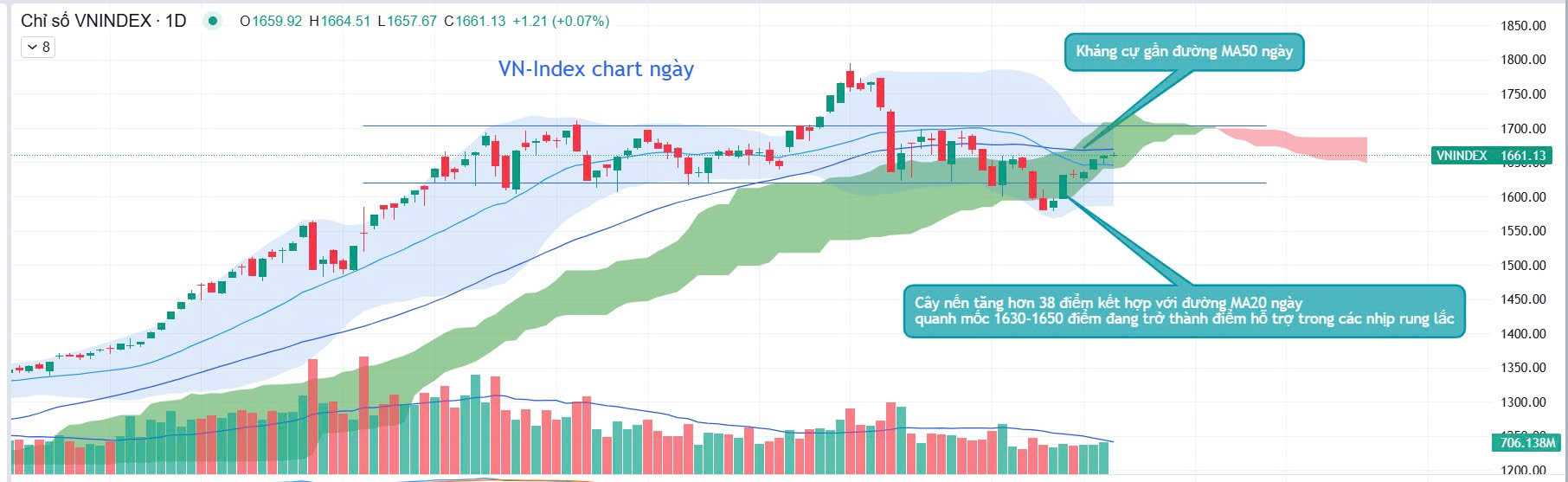Select the callout about the 38-point candle
Viewport: 1568px width, 482px height.
[x=1183, y=311]
